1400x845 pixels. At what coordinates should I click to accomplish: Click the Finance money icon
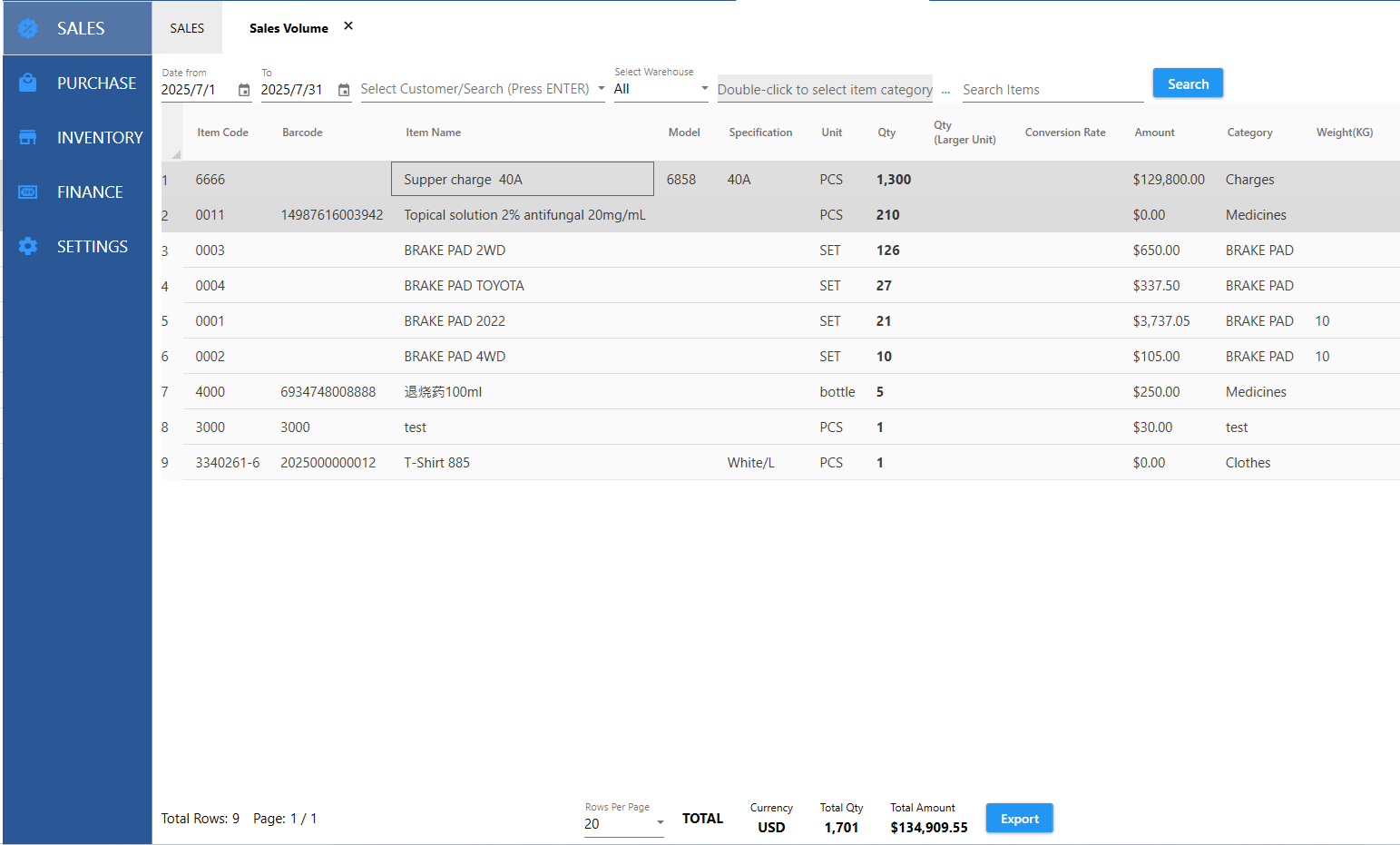pos(28,192)
